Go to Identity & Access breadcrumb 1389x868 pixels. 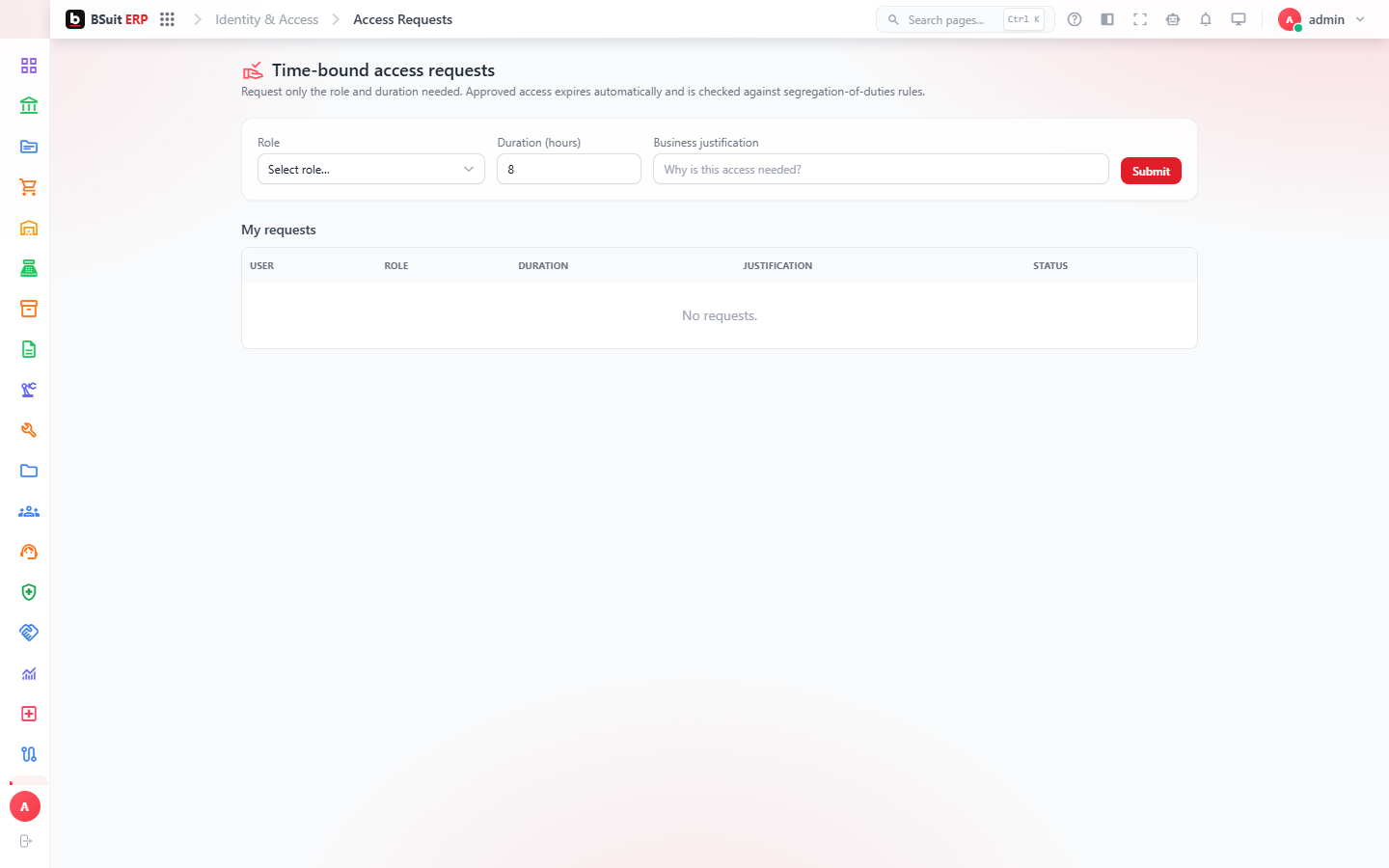[x=266, y=19]
